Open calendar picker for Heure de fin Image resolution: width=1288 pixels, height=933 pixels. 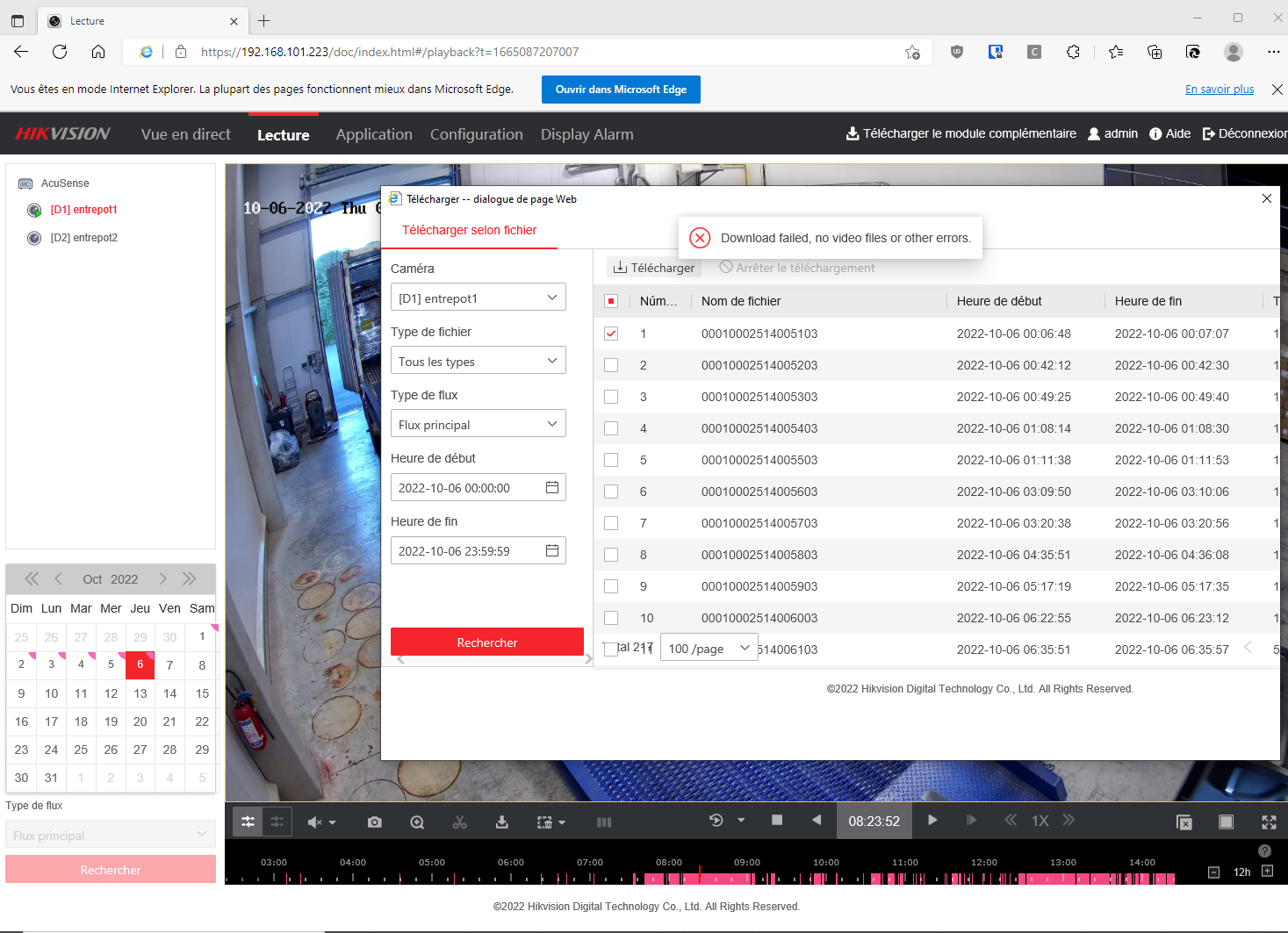pyautogui.click(x=552, y=550)
